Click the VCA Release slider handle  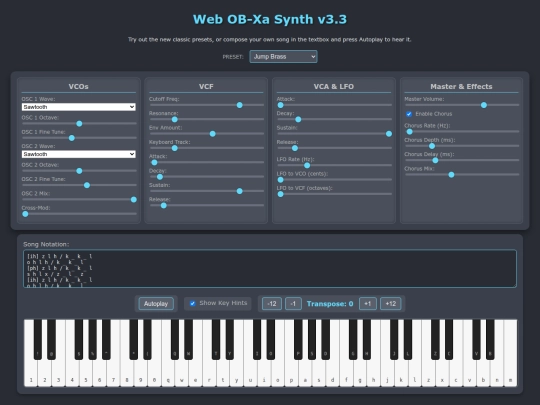tap(295, 148)
